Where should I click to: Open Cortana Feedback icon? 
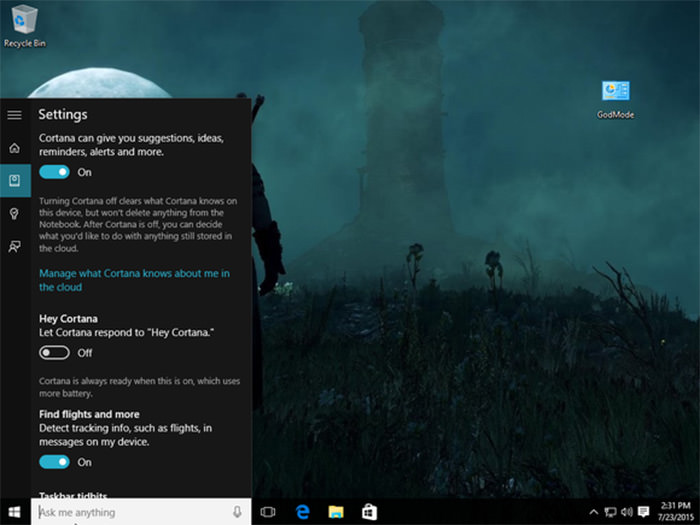click(x=14, y=246)
